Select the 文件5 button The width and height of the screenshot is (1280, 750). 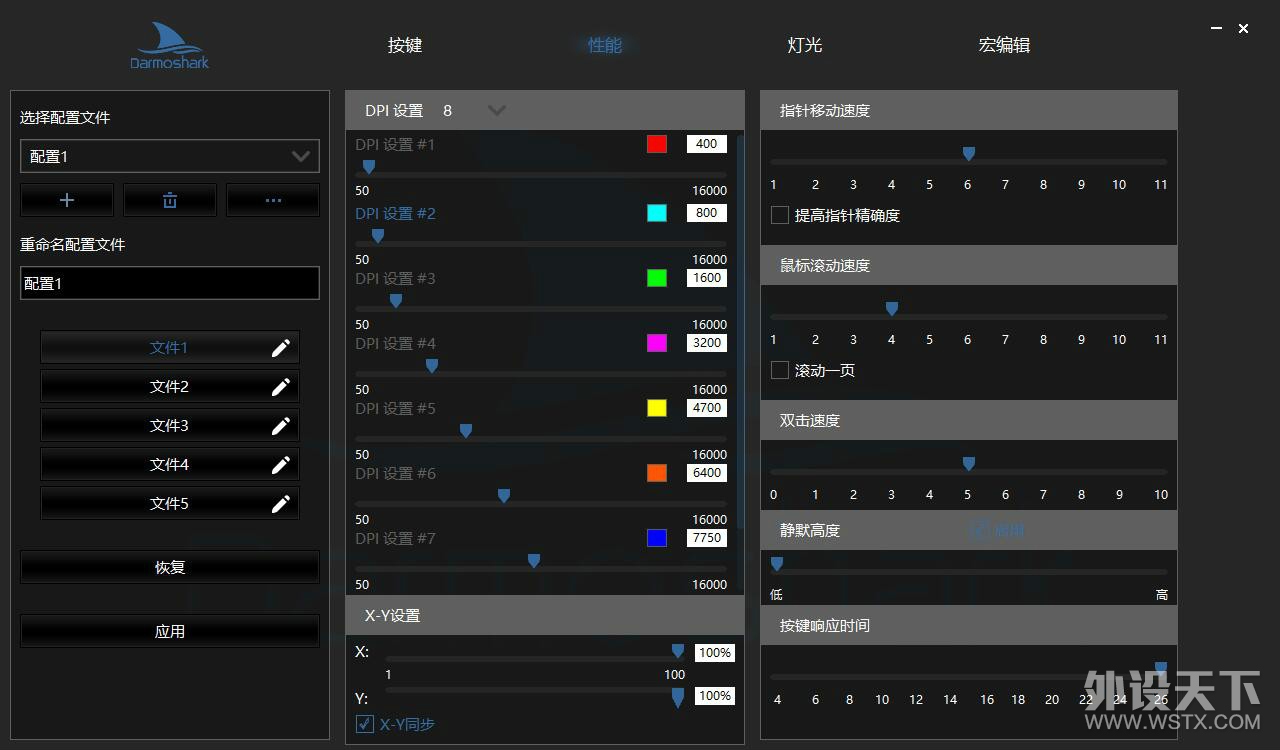coord(170,503)
